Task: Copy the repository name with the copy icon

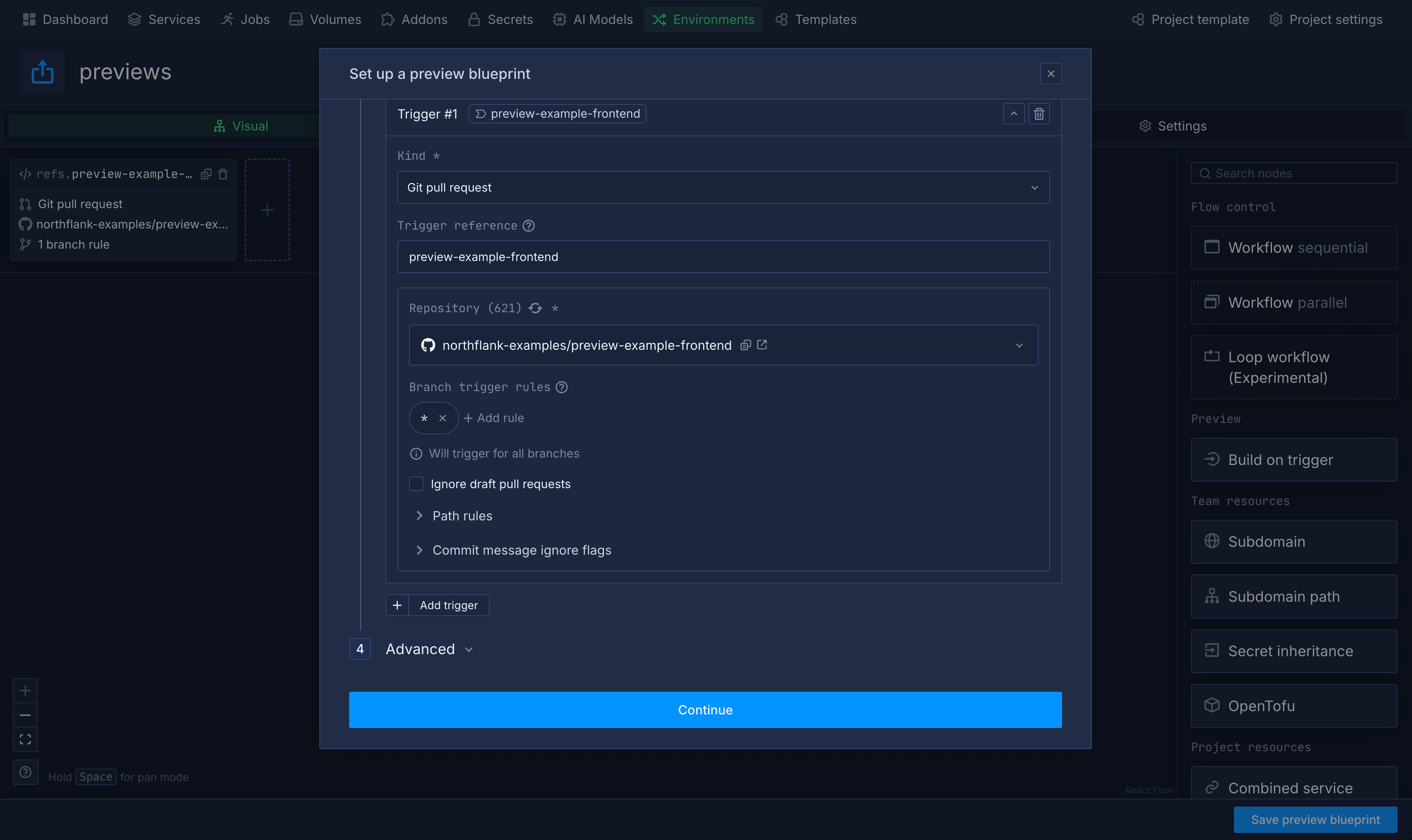Action: coord(745,345)
